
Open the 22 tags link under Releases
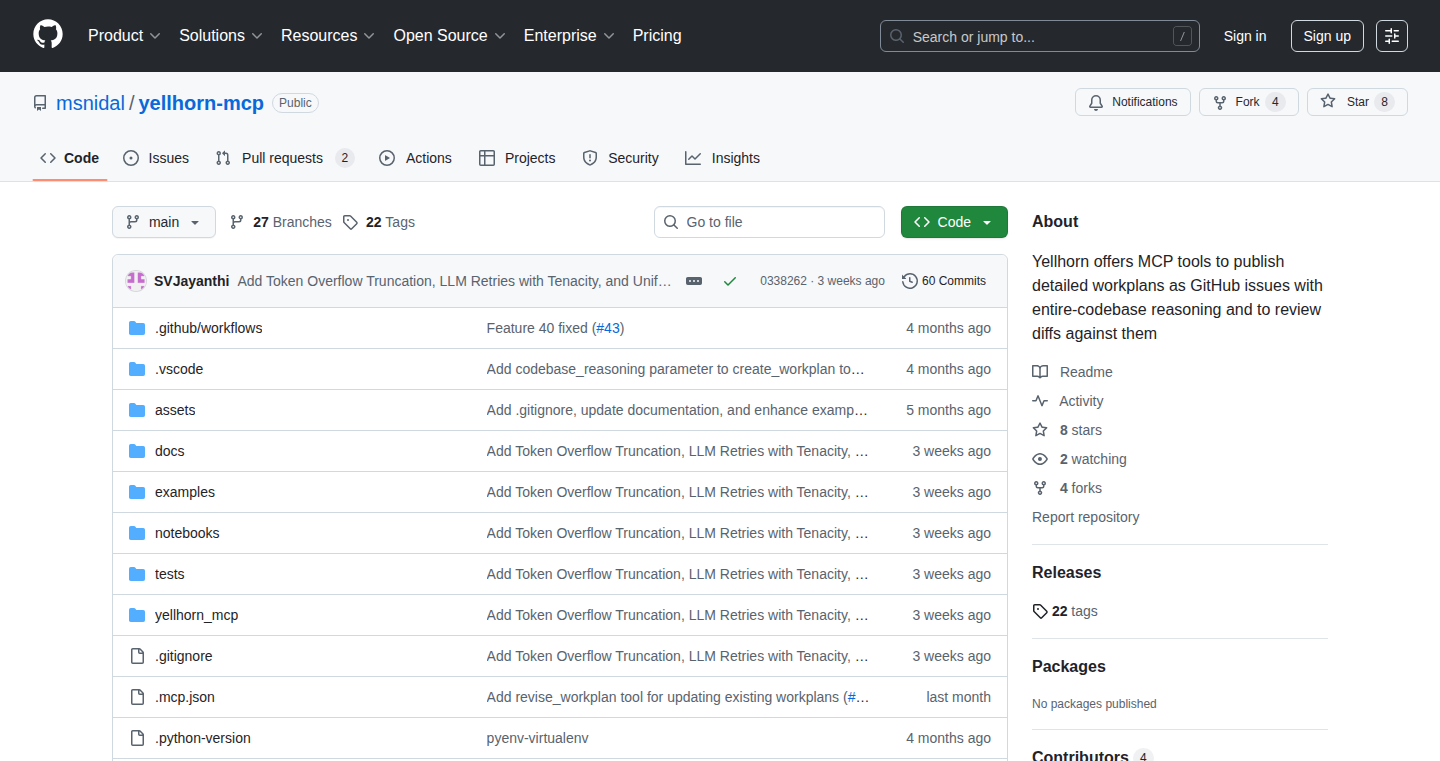pyautogui.click(x=1065, y=611)
